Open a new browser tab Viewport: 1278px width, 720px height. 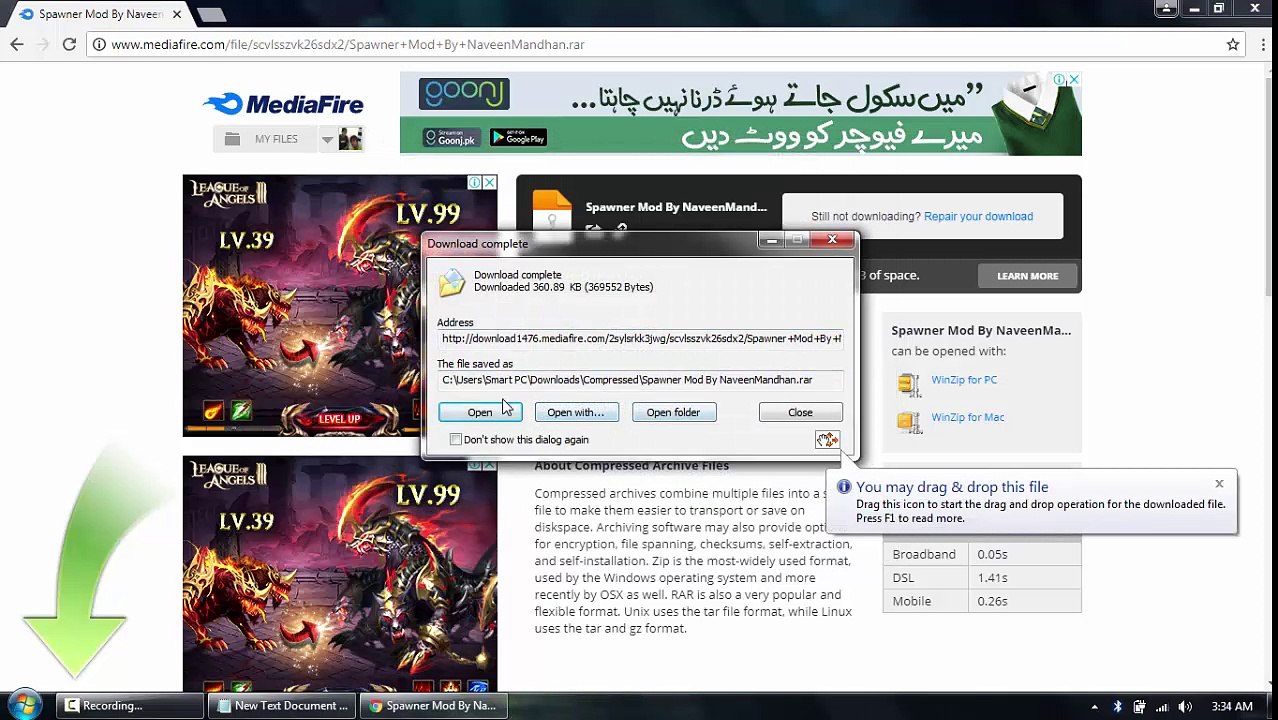[211, 14]
